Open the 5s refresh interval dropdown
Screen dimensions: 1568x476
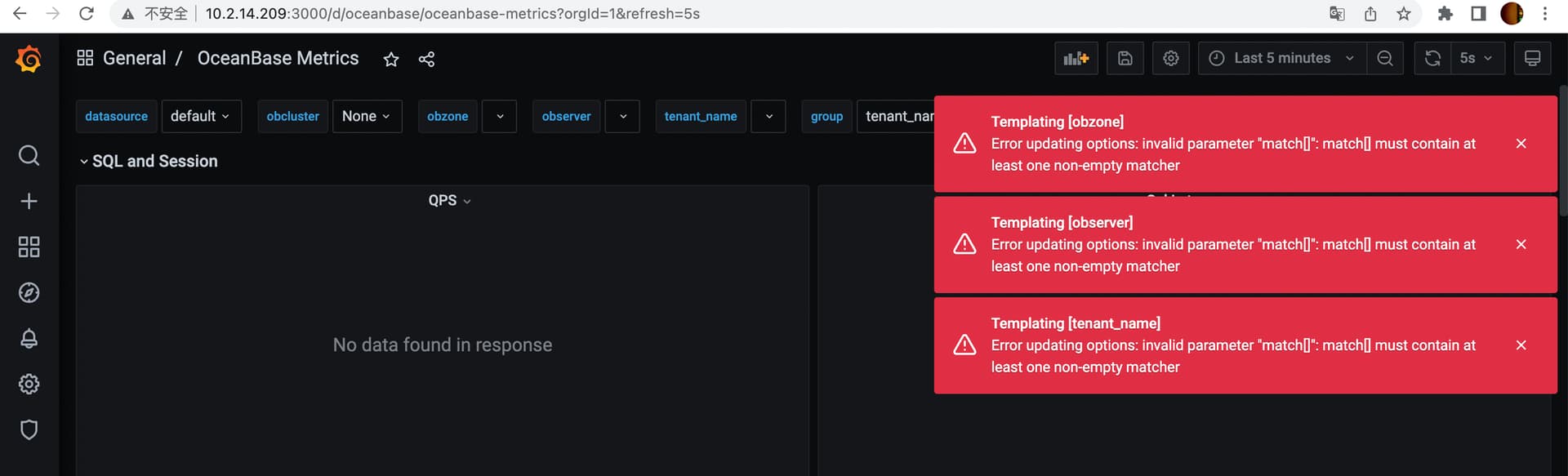click(x=1477, y=58)
